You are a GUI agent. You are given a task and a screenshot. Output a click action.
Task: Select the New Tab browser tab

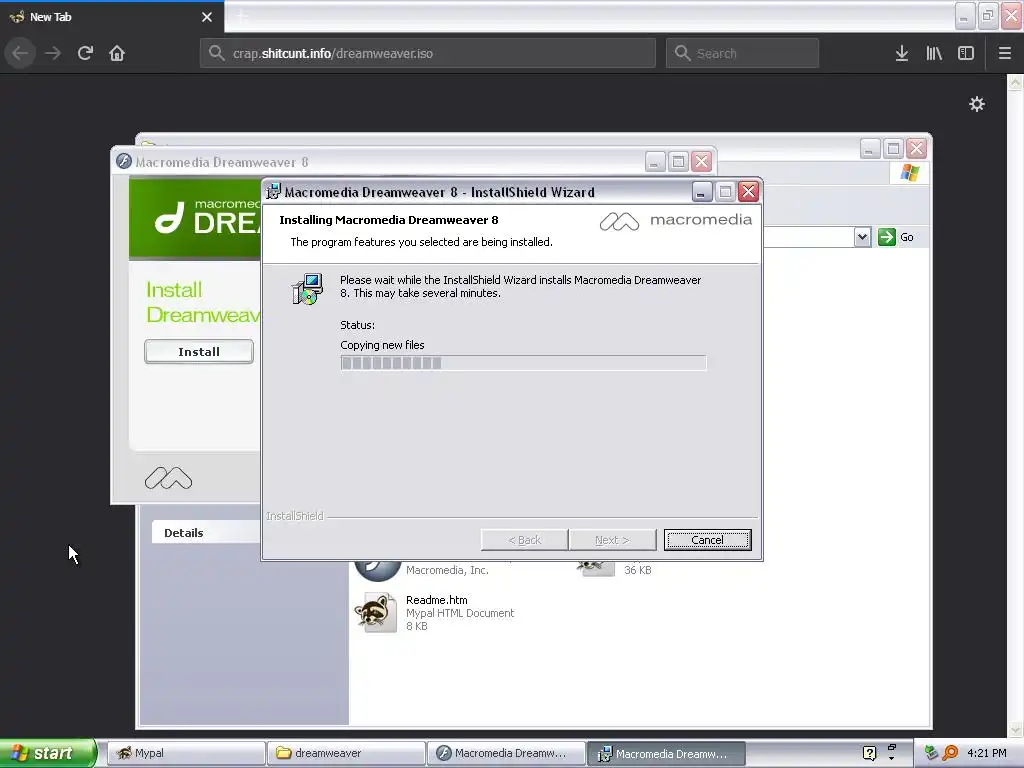112,17
